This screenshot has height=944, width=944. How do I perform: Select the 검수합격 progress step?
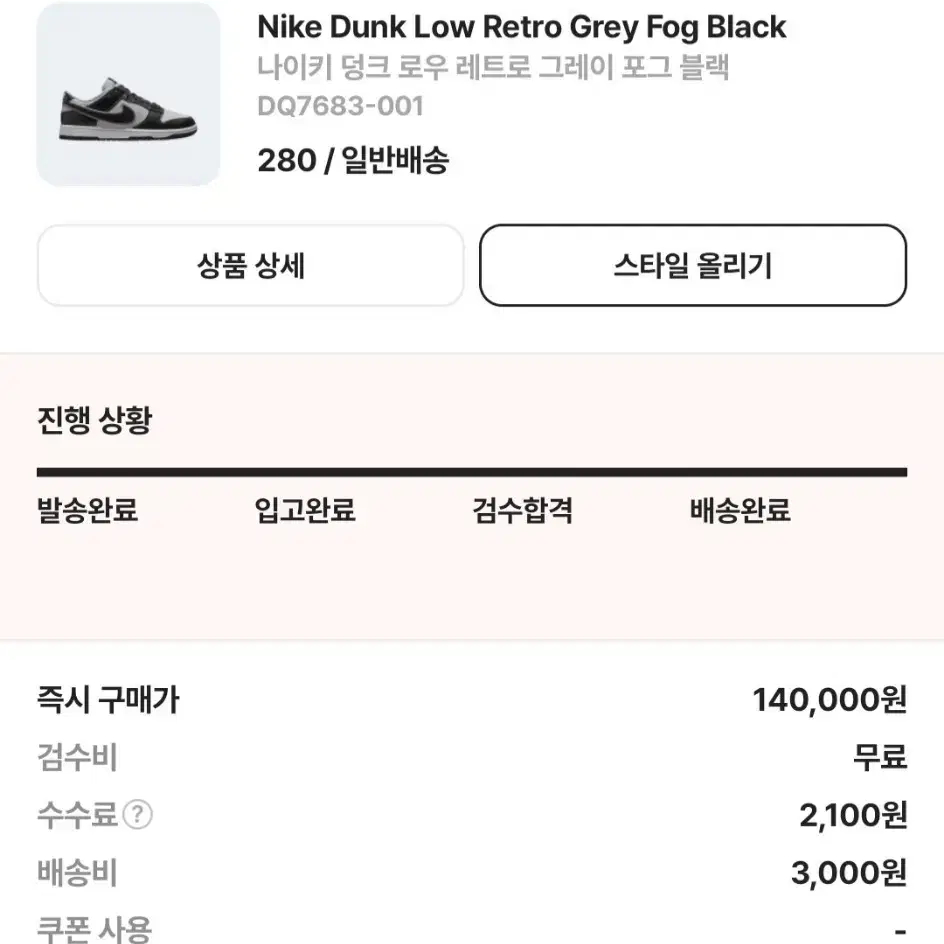[x=522, y=510]
